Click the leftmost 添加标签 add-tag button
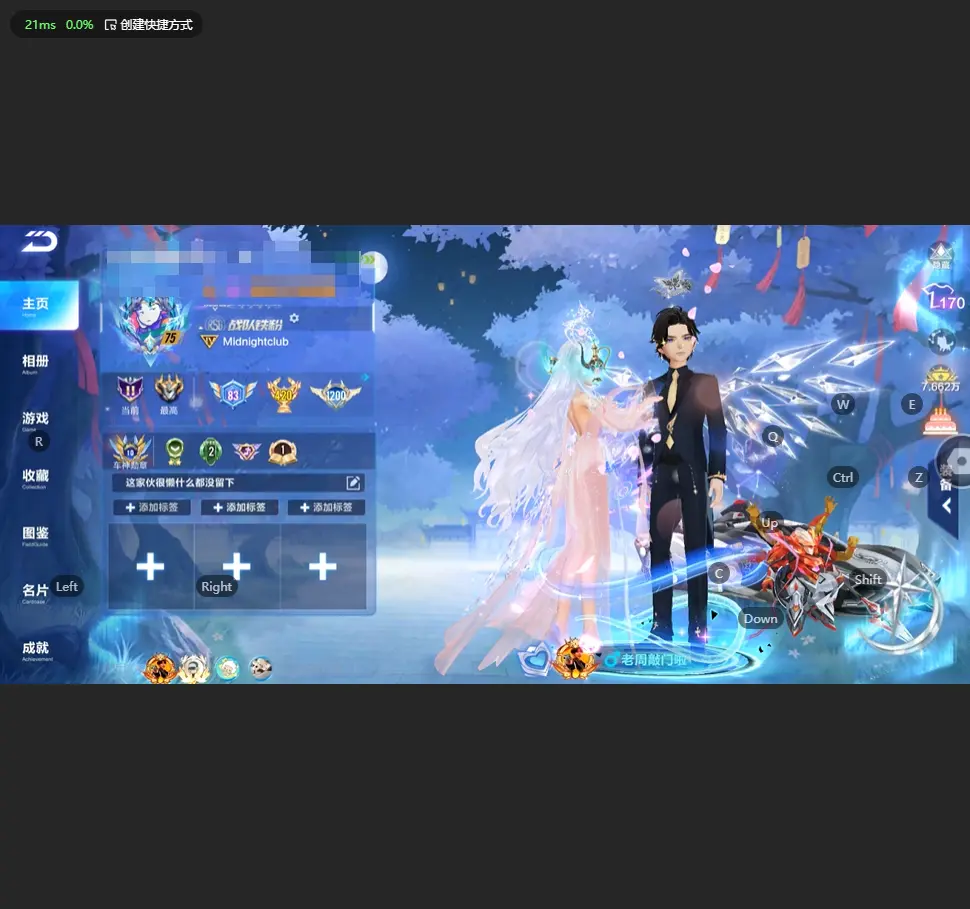This screenshot has height=909, width=970. tap(152, 507)
